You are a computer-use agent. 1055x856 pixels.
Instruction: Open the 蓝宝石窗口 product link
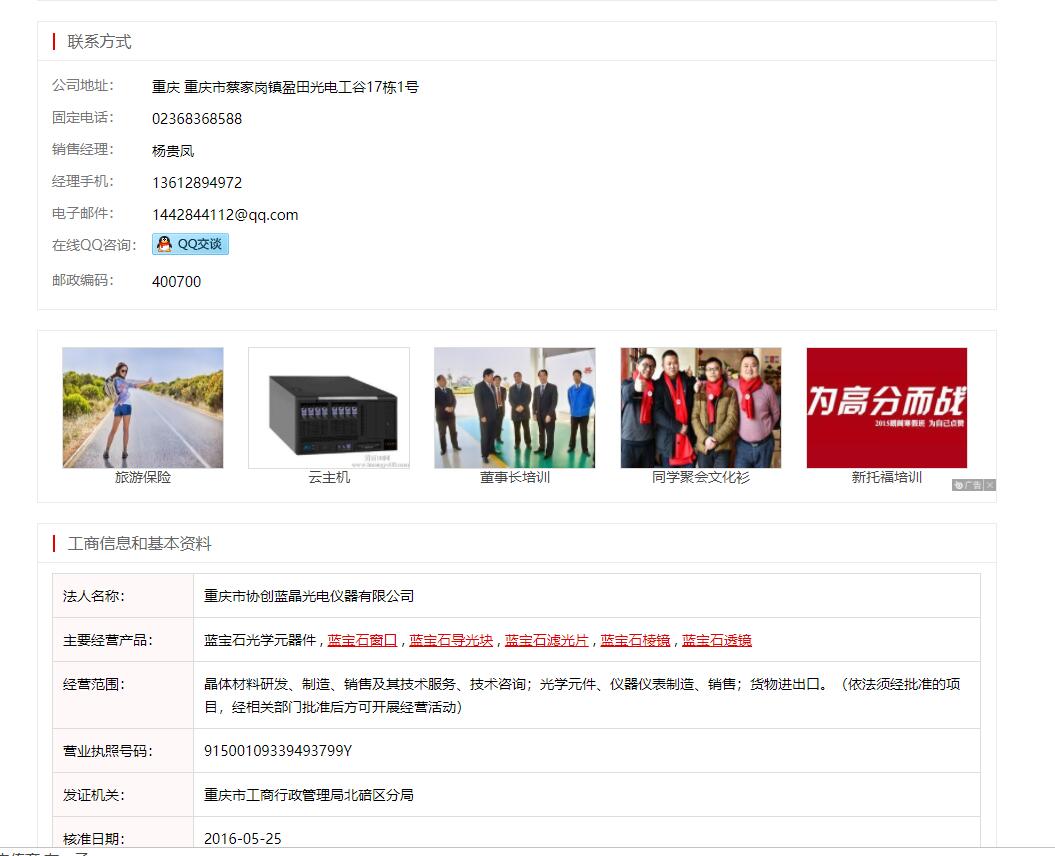coord(362,640)
